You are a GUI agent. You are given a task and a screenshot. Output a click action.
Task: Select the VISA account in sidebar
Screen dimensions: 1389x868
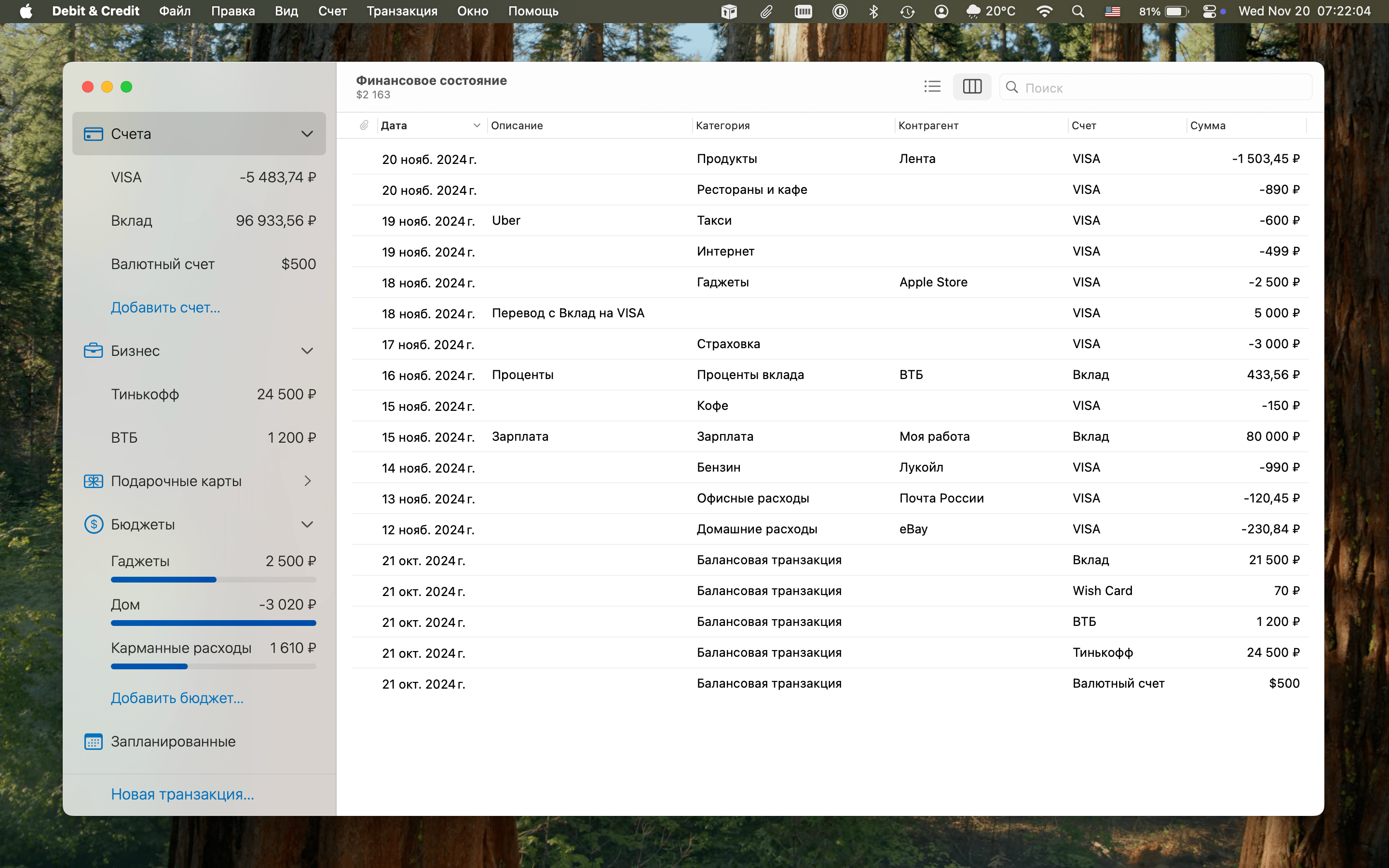tap(199, 177)
